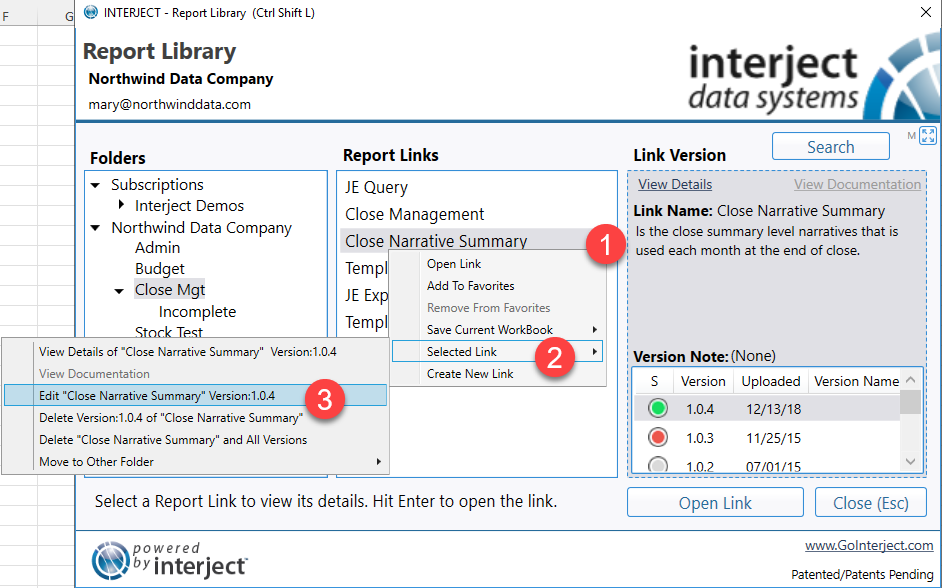The height and width of the screenshot is (588, 942).
Task: Click version list scrollbar up arrow
Action: pos(911,379)
